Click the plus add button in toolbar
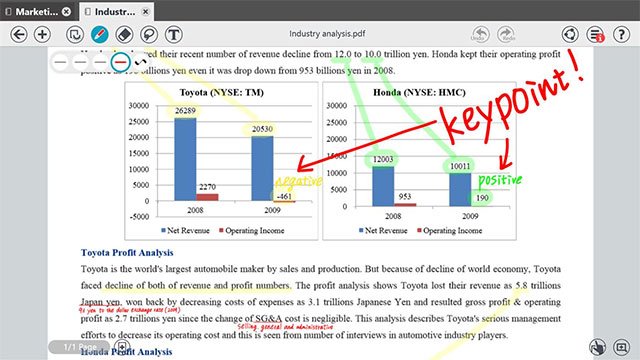The image size is (640, 360). (42, 34)
